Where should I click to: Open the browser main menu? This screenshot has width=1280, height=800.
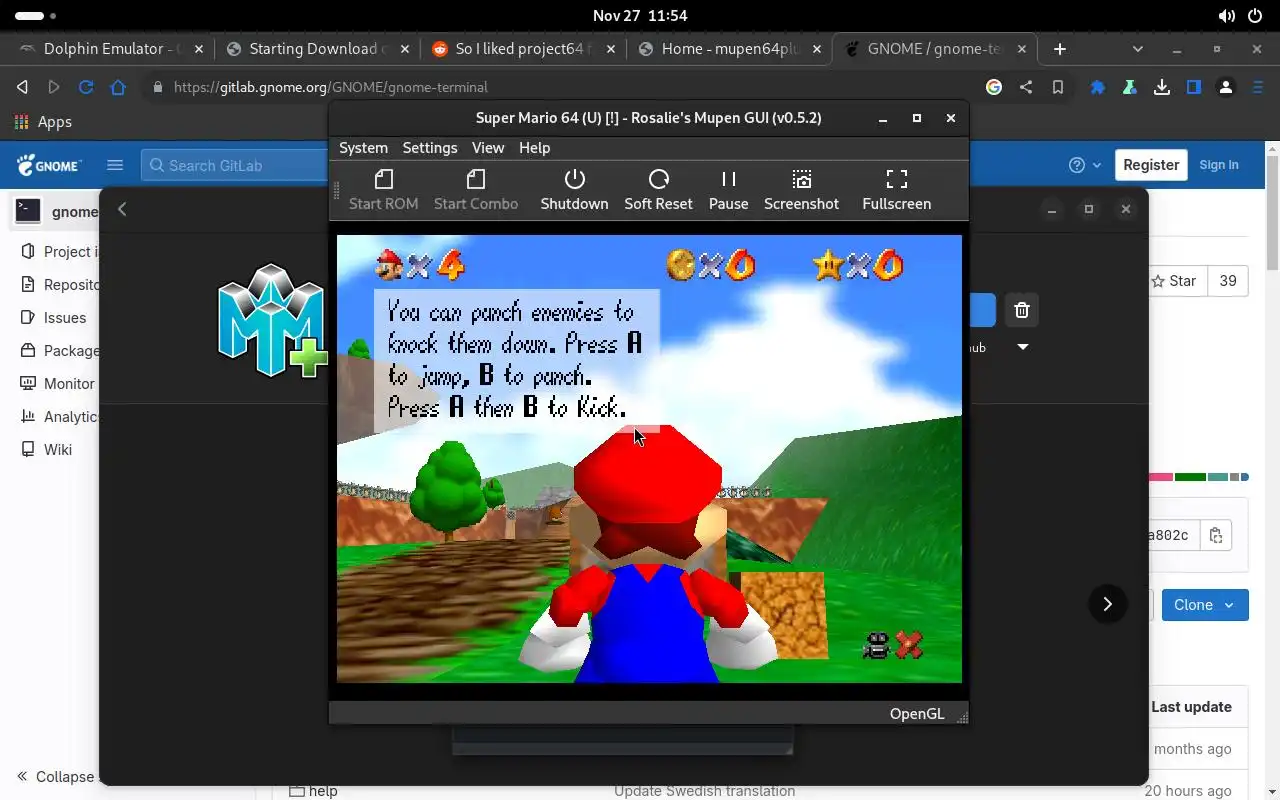tap(1258, 87)
